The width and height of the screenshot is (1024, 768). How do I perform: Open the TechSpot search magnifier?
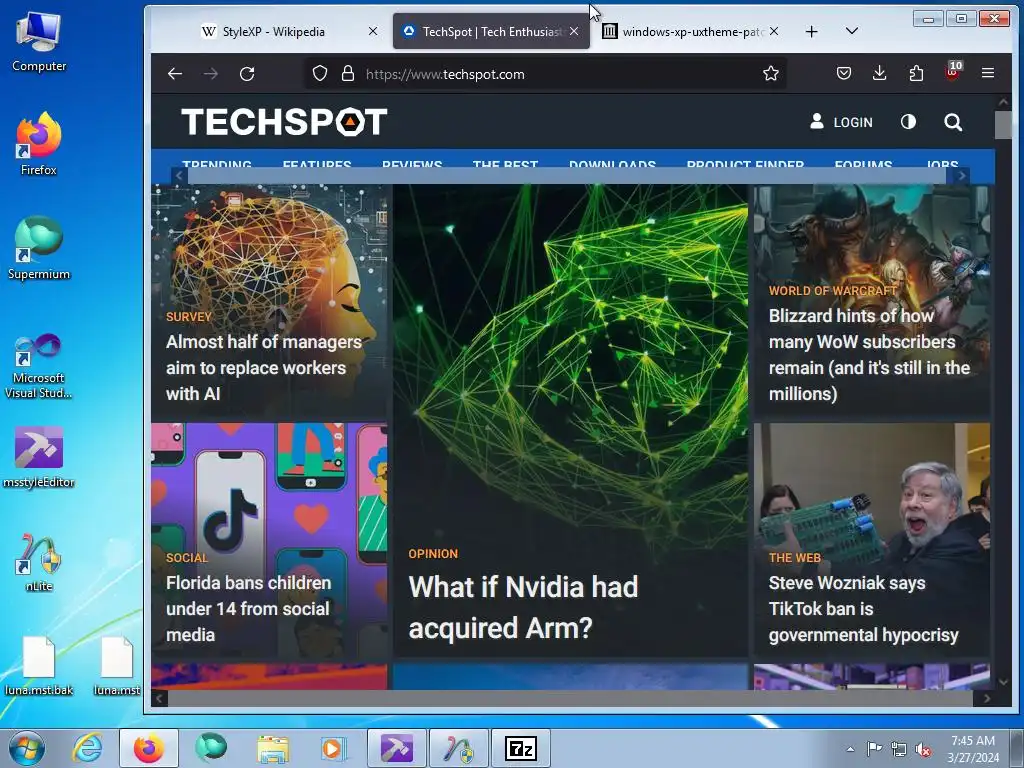click(953, 122)
